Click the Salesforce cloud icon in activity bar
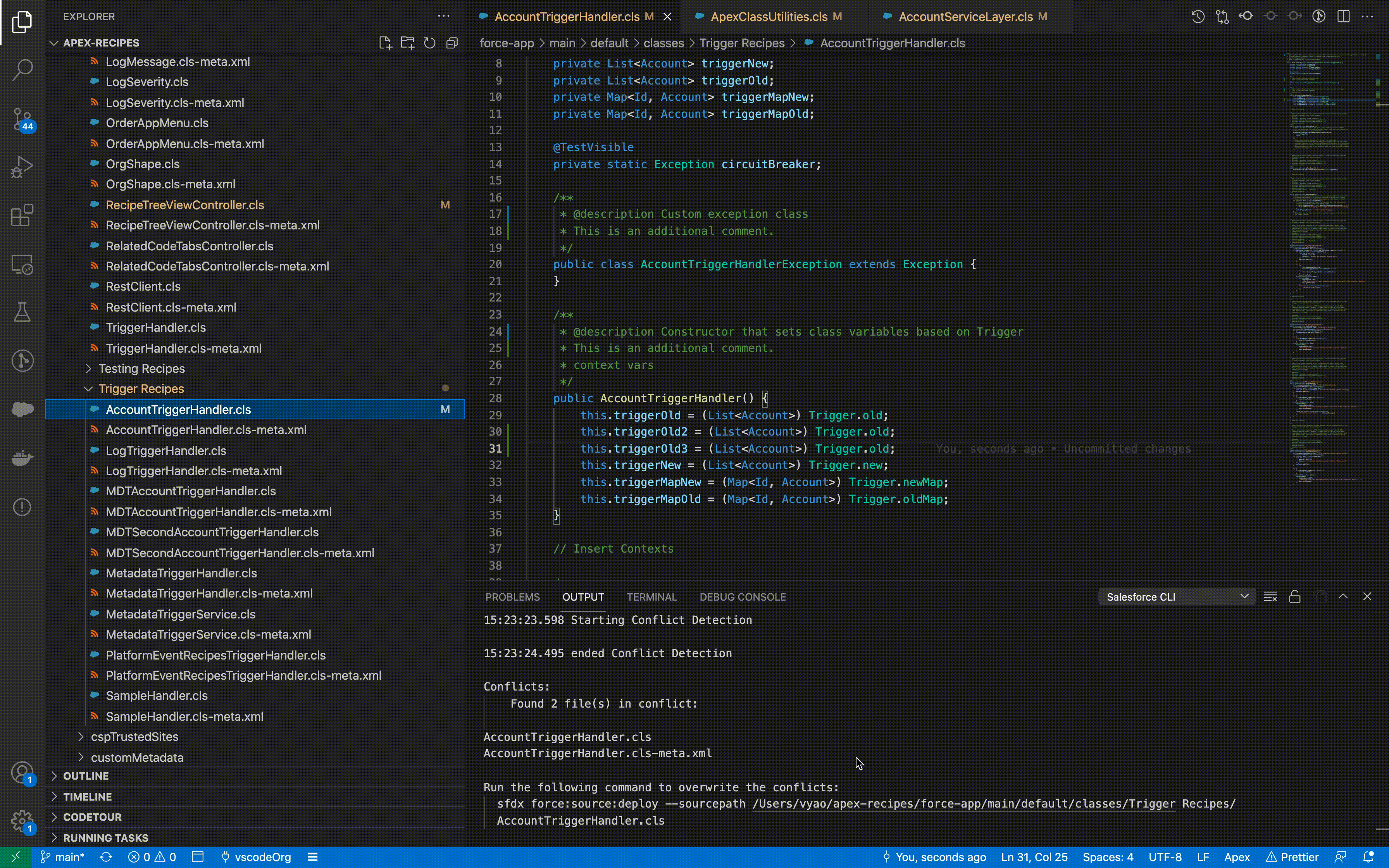Image resolution: width=1389 pixels, height=868 pixels. [22, 409]
